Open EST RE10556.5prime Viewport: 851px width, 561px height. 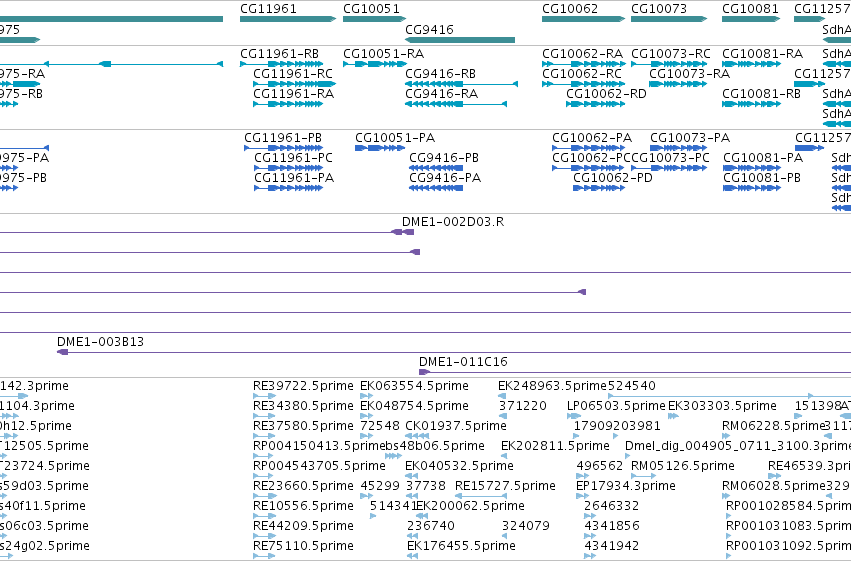click(x=303, y=506)
